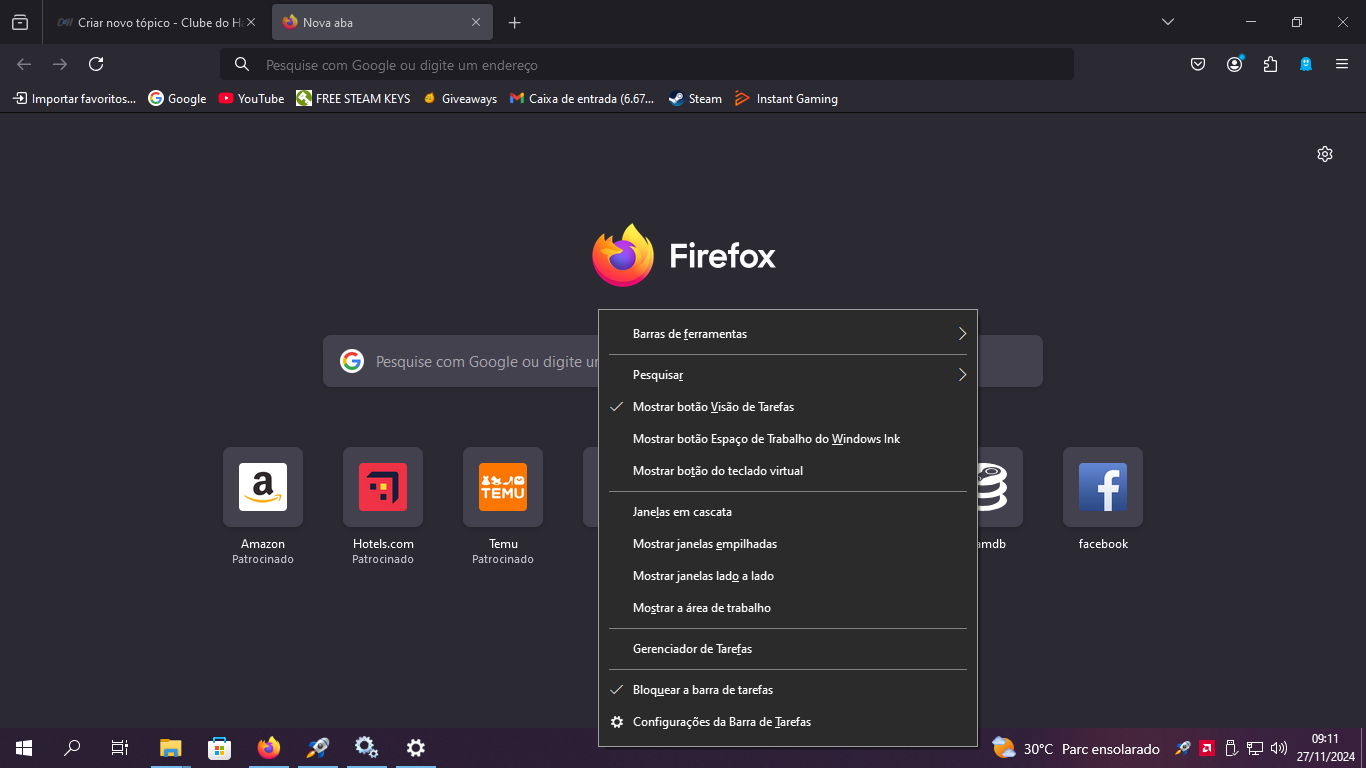Toggle Bloquear a barra de tarefas
The image size is (1366, 768).
[788, 690]
